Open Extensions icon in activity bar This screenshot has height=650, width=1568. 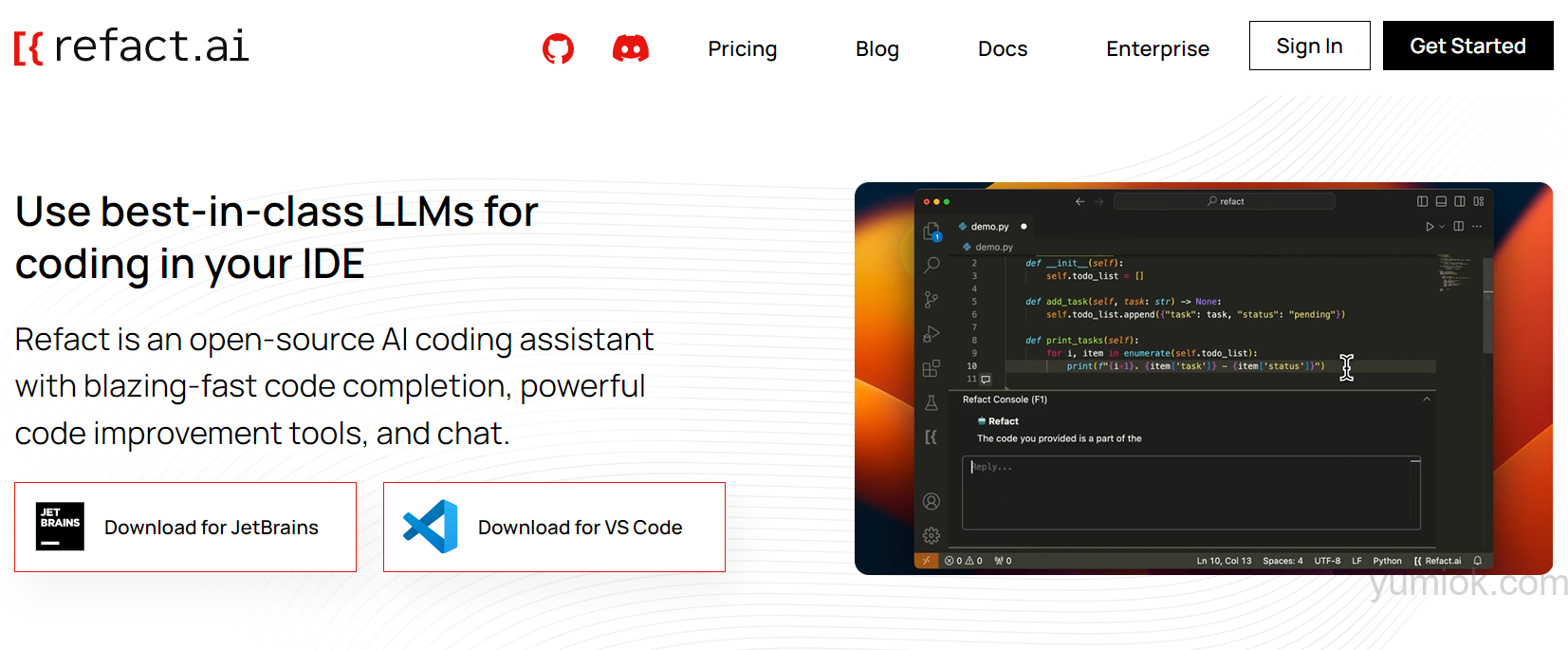(x=932, y=368)
